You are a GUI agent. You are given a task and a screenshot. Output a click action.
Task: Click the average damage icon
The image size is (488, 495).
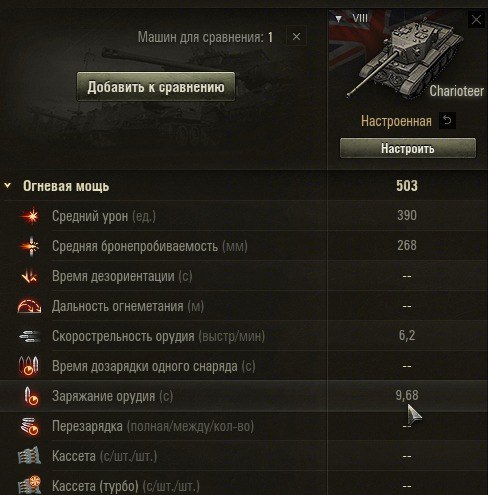point(30,216)
